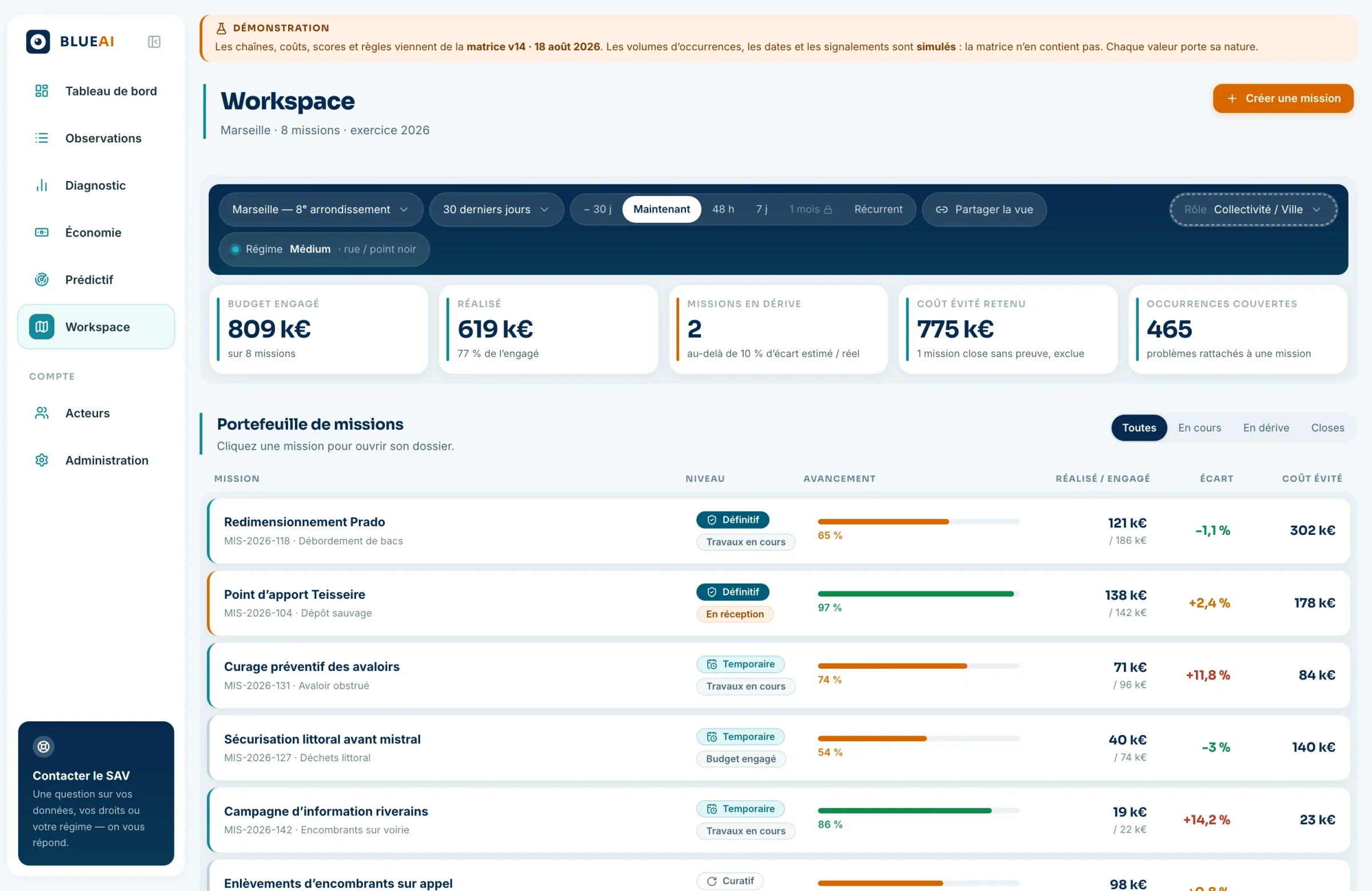Select the Récurrent time option
This screenshot has width=1372, height=891.
(878, 209)
